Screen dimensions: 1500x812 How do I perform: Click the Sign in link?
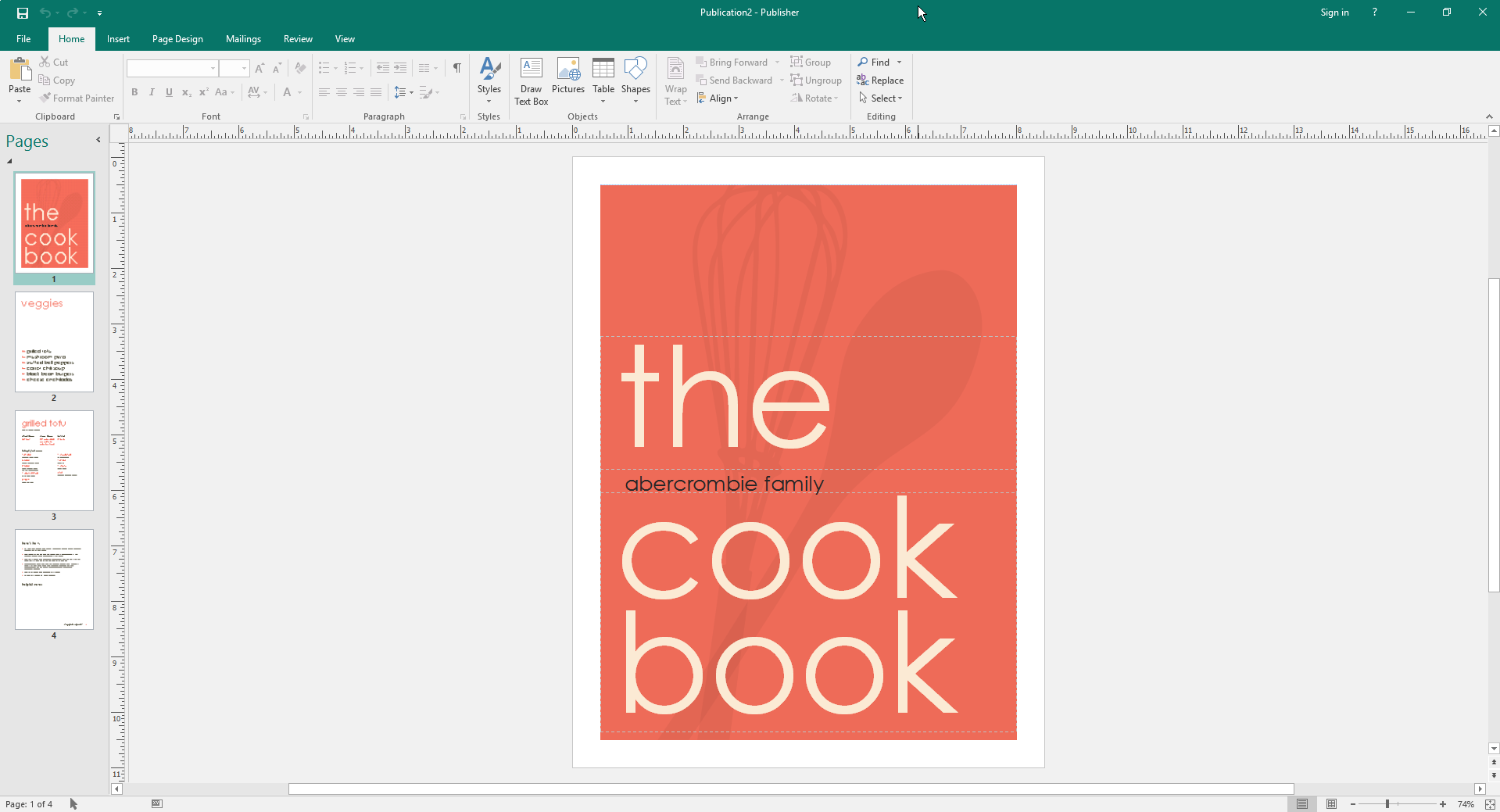(x=1334, y=12)
